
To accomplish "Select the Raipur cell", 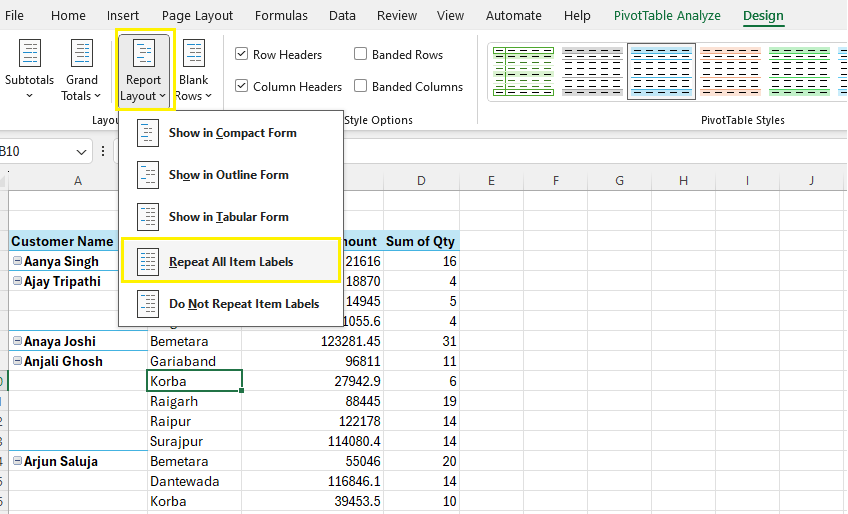I will [x=194, y=421].
